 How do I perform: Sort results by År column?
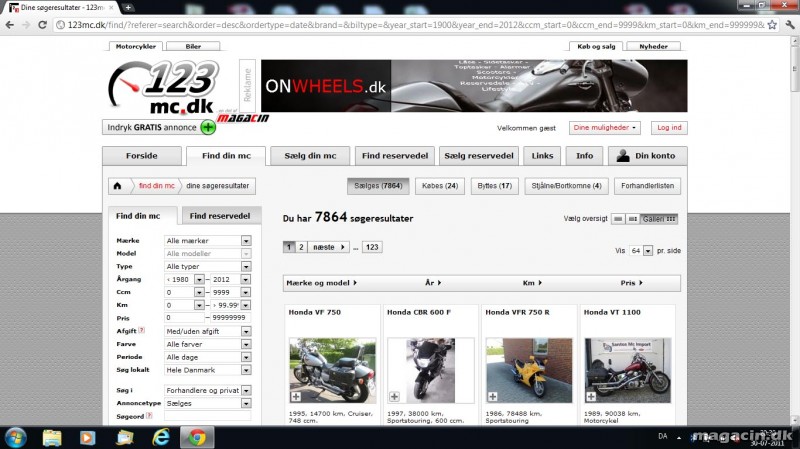click(433, 283)
